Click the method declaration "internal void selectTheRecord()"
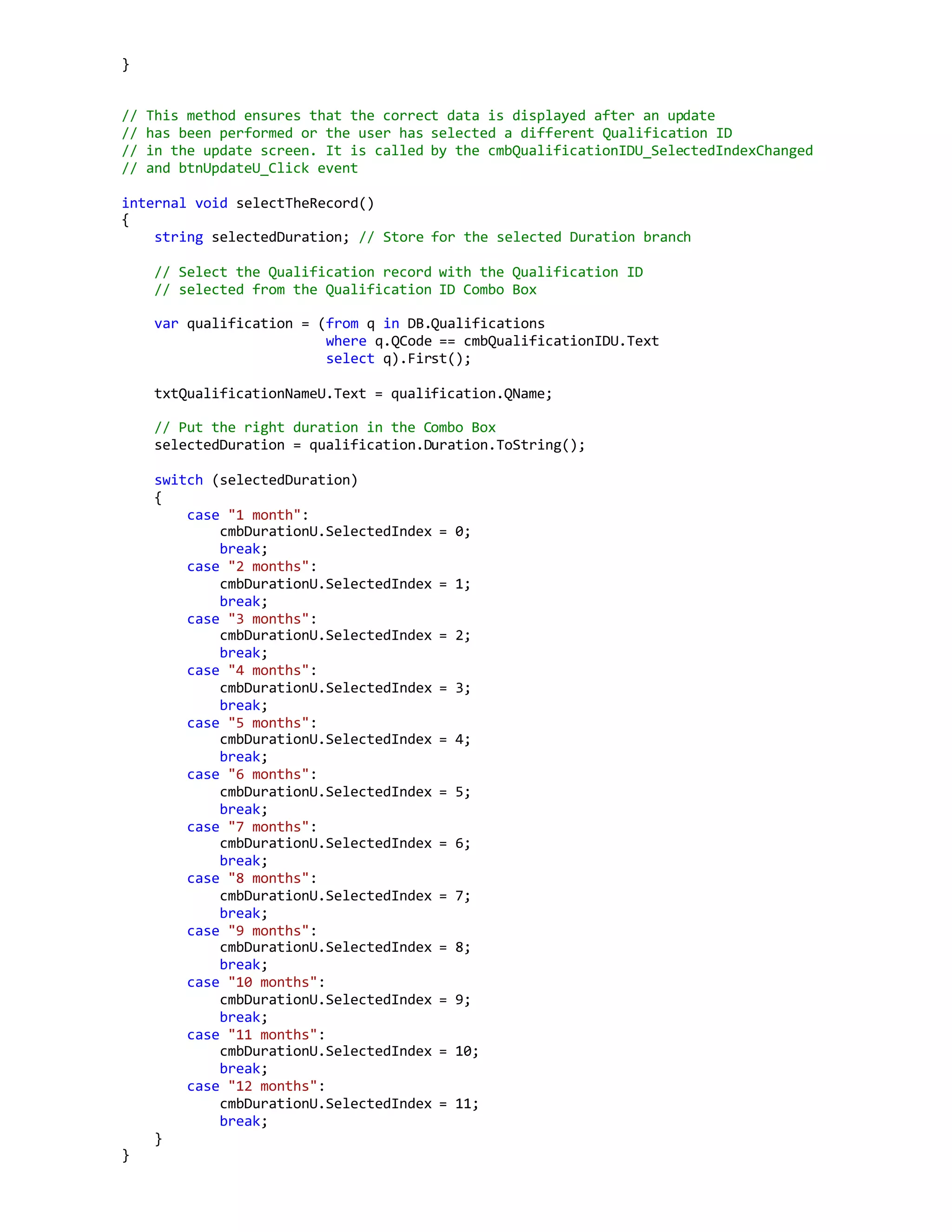This screenshot has height=1232, width=952. pos(248,203)
